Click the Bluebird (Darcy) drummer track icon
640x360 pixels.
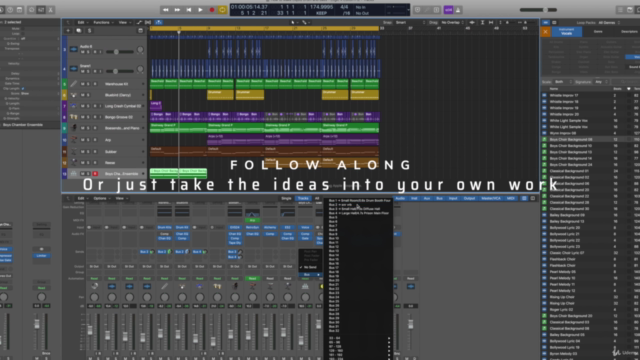tap(73, 95)
